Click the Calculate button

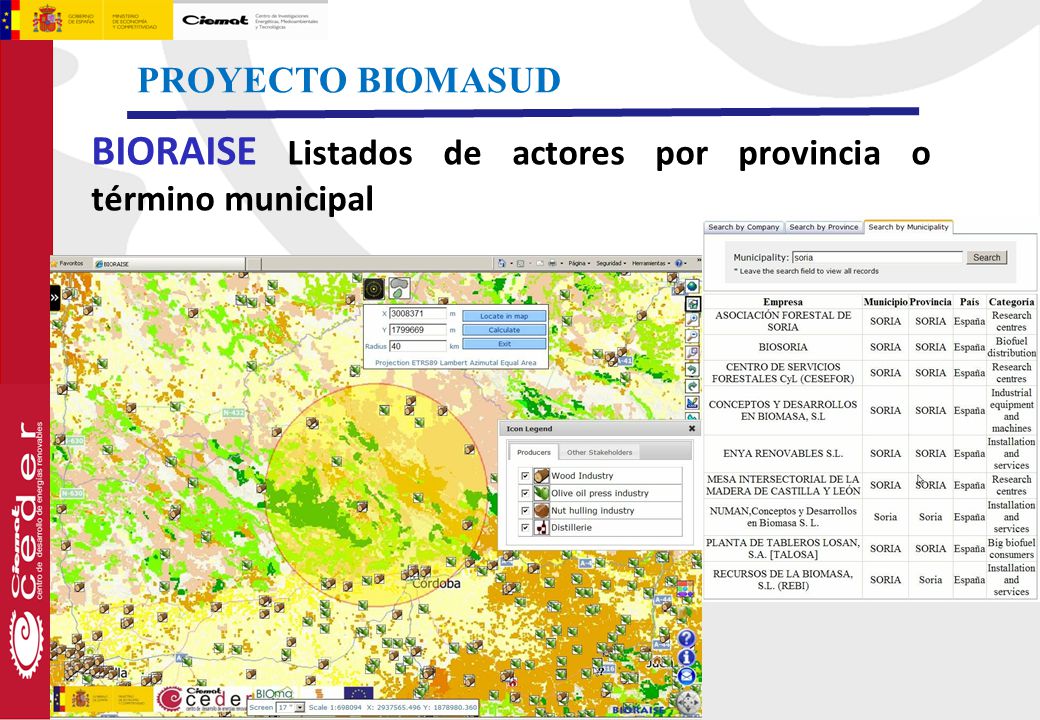[504, 330]
